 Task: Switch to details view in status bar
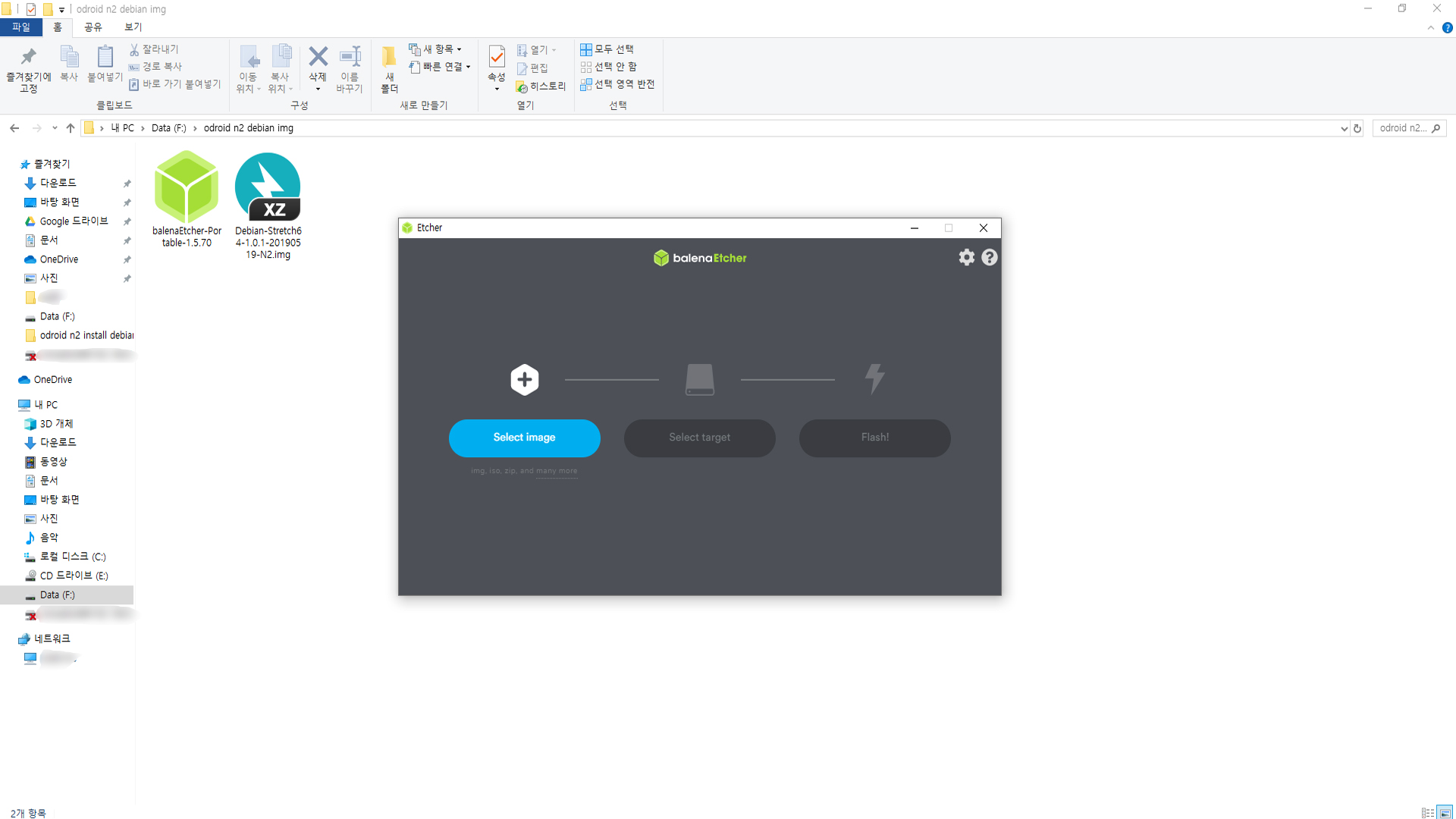coord(1428,812)
